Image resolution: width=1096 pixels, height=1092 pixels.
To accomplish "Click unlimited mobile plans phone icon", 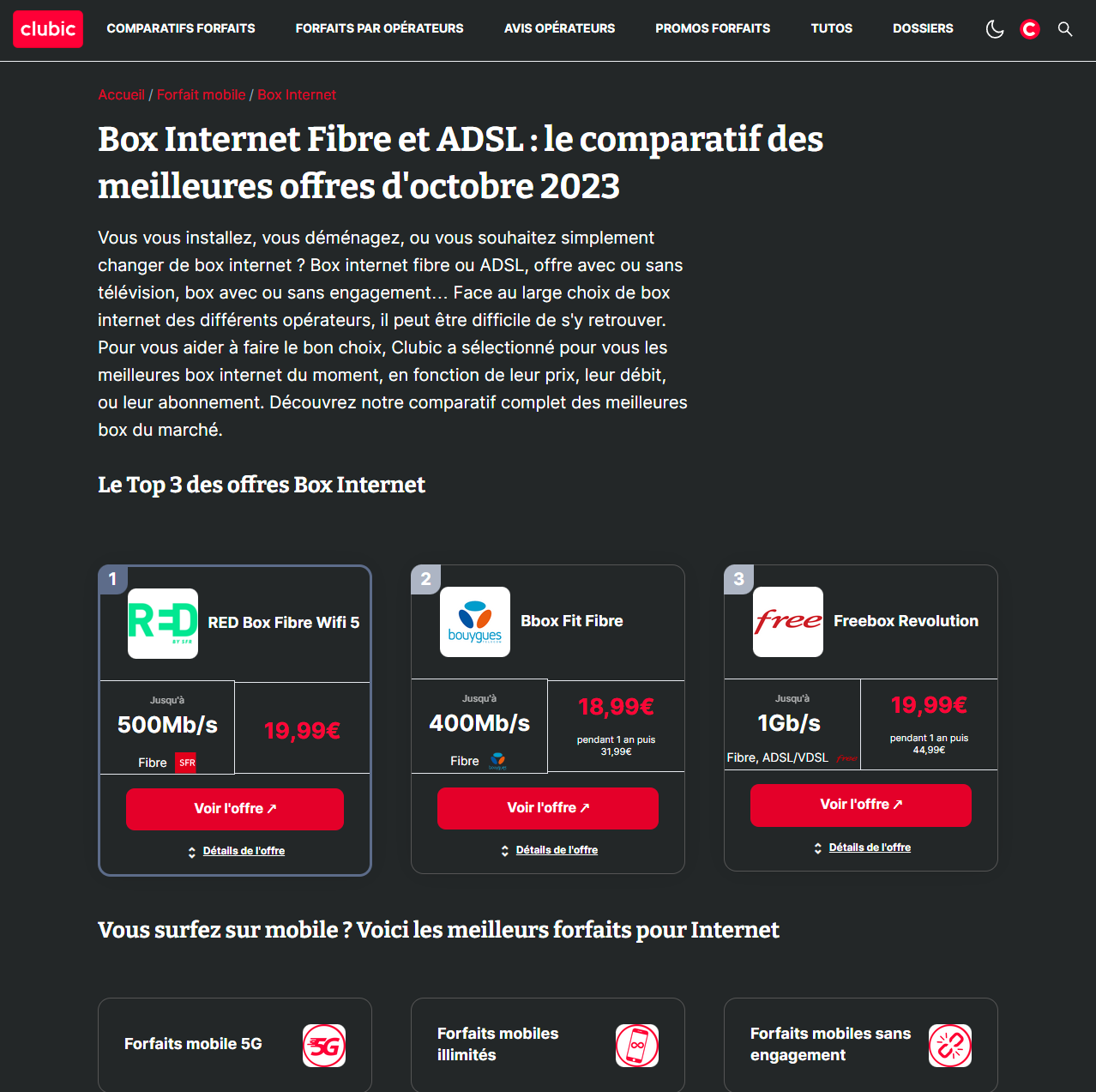I will tap(637, 1046).
